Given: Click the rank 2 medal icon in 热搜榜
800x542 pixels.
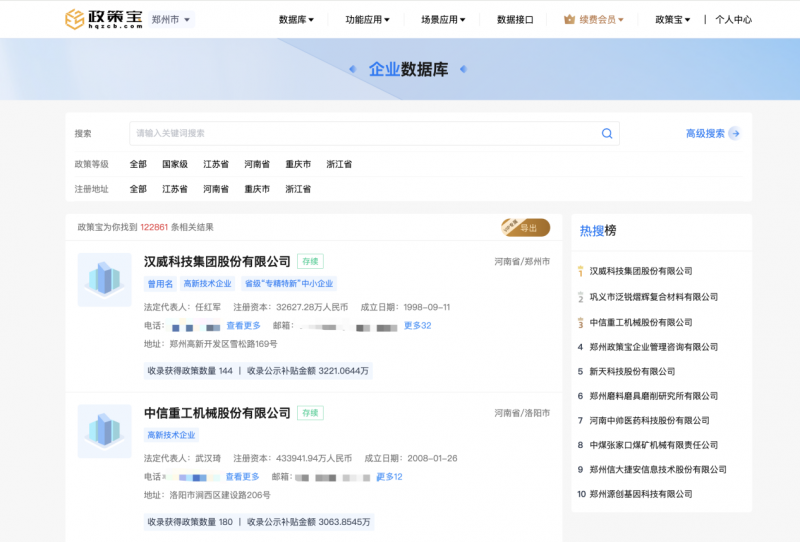Looking at the screenshot, I should click(x=580, y=297).
